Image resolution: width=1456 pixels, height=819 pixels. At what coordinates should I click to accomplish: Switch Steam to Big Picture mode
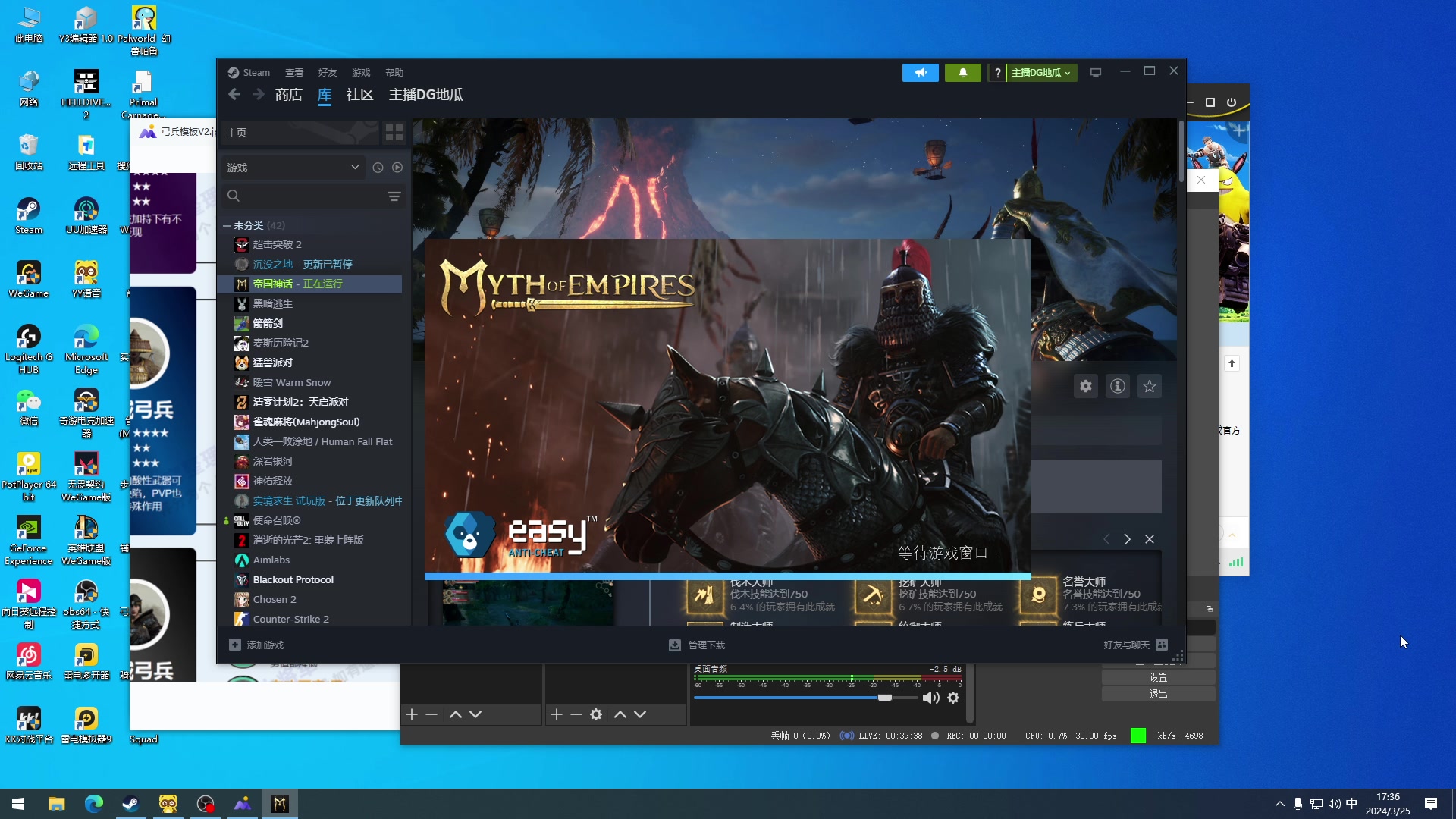click(1095, 73)
